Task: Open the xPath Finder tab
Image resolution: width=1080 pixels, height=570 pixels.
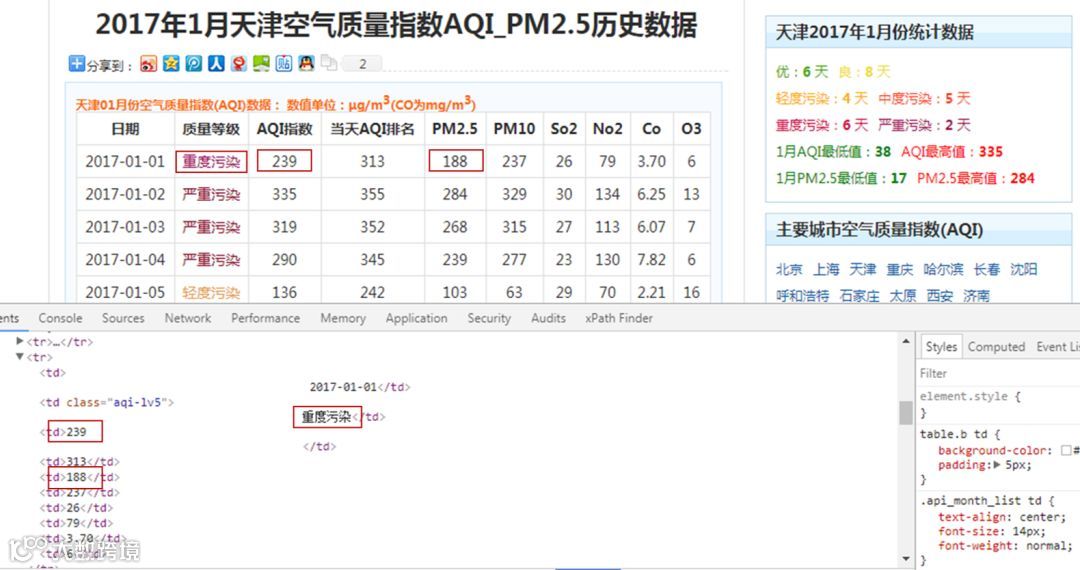Action: coord(619,318)
